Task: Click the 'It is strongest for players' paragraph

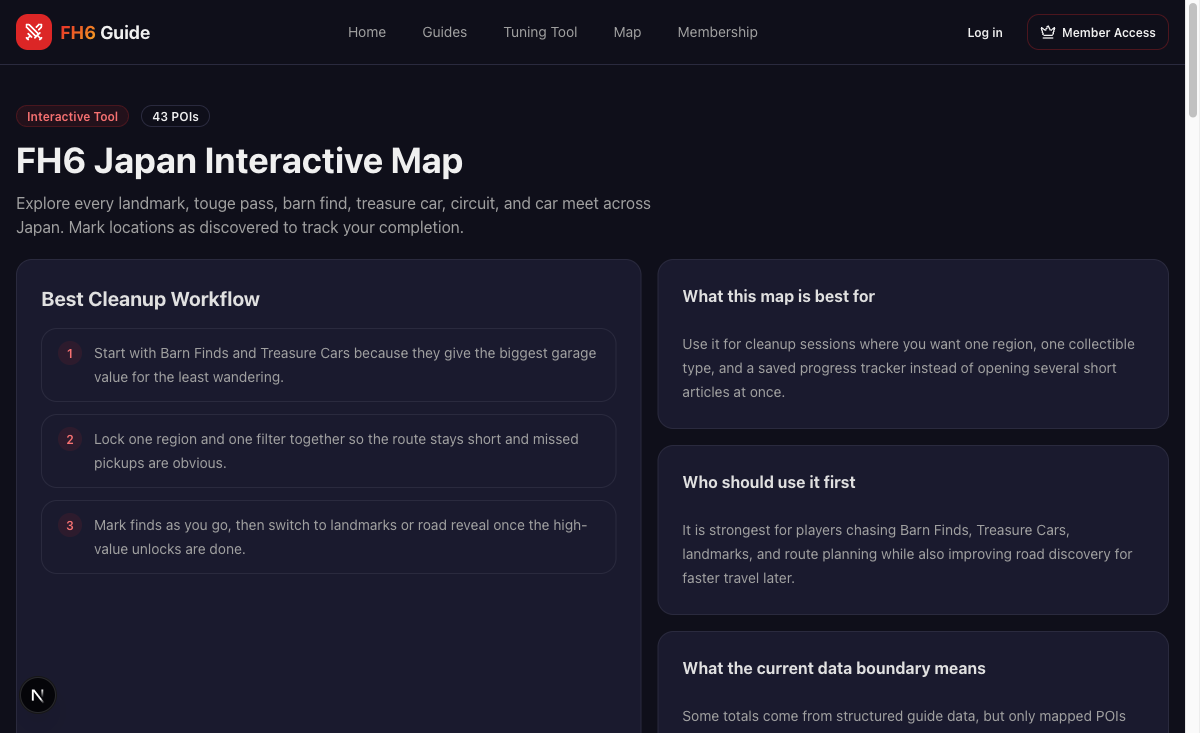Action: coord(907,554)
